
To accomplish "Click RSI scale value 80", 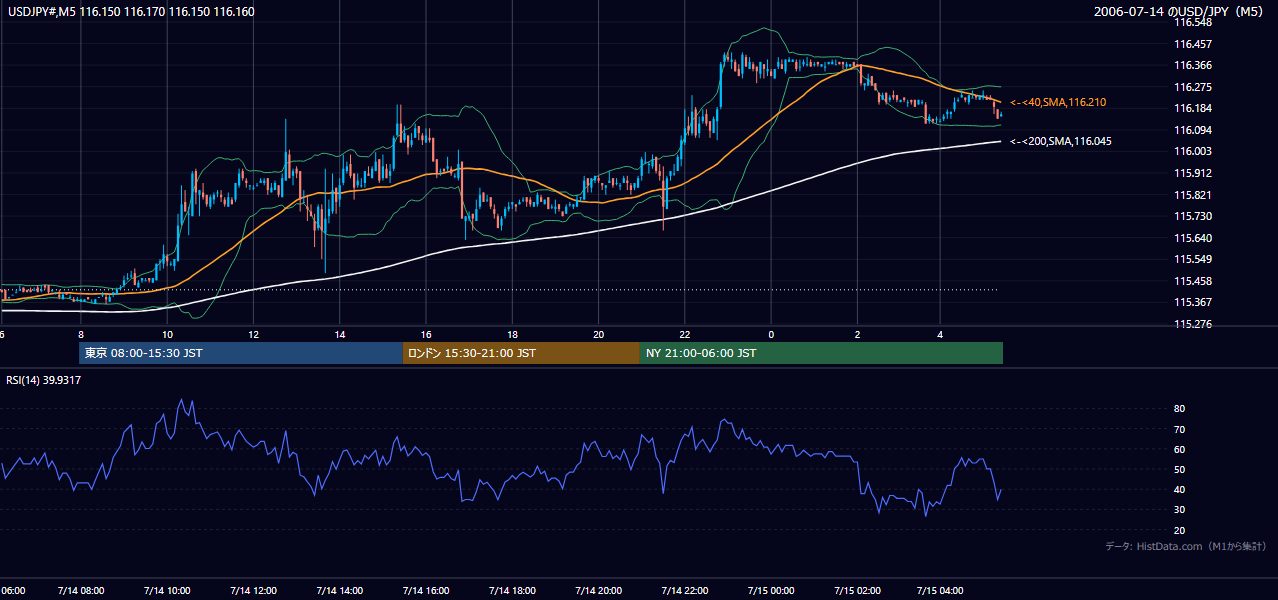I will tap(1180, 409).
